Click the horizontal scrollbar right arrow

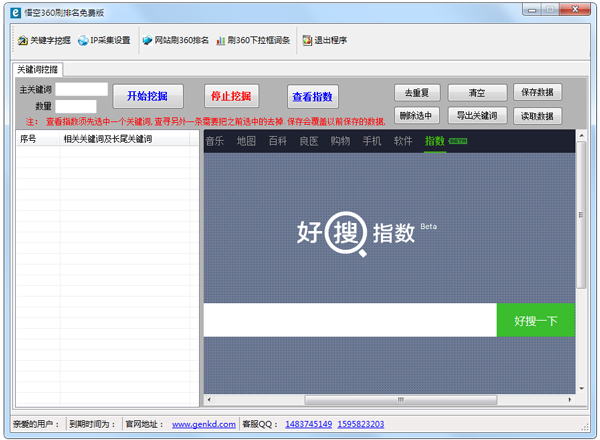coord(570,400)
